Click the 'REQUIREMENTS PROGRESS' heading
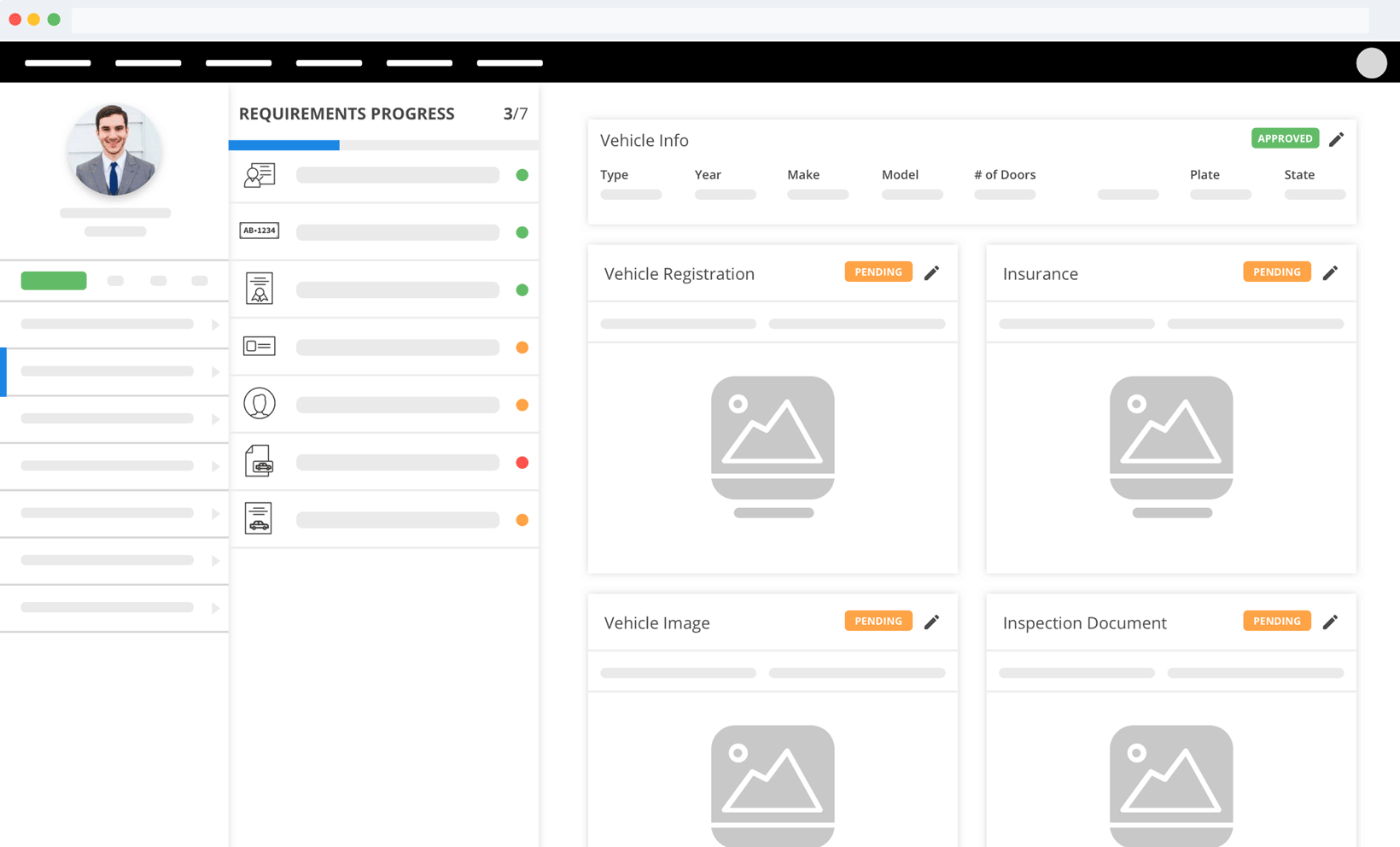1400x847 pixels. (x=347, y=114)
